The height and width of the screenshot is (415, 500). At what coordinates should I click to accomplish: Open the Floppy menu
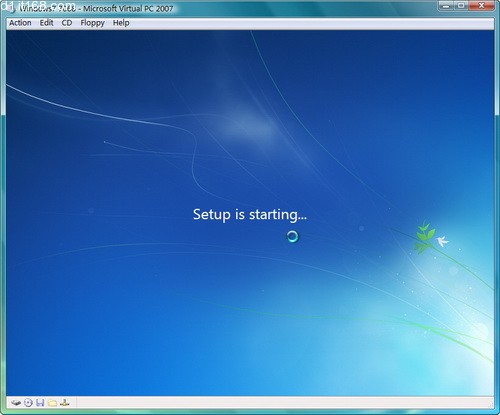pos(92,23)
